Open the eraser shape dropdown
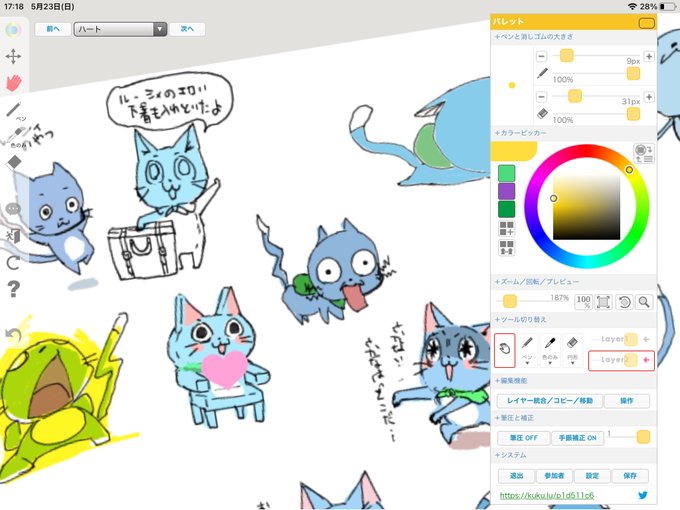 coord(572,350)
